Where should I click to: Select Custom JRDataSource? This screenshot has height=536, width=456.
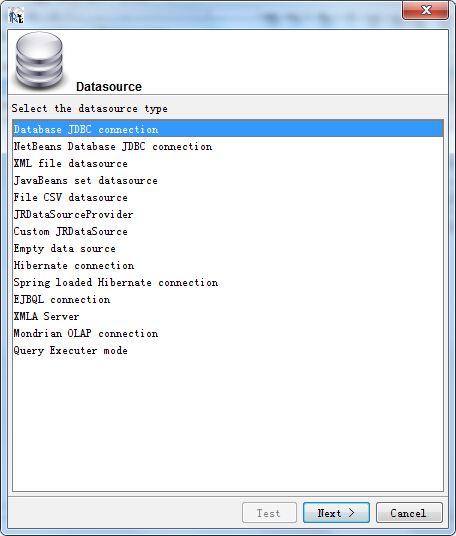[x=228, y=231]
